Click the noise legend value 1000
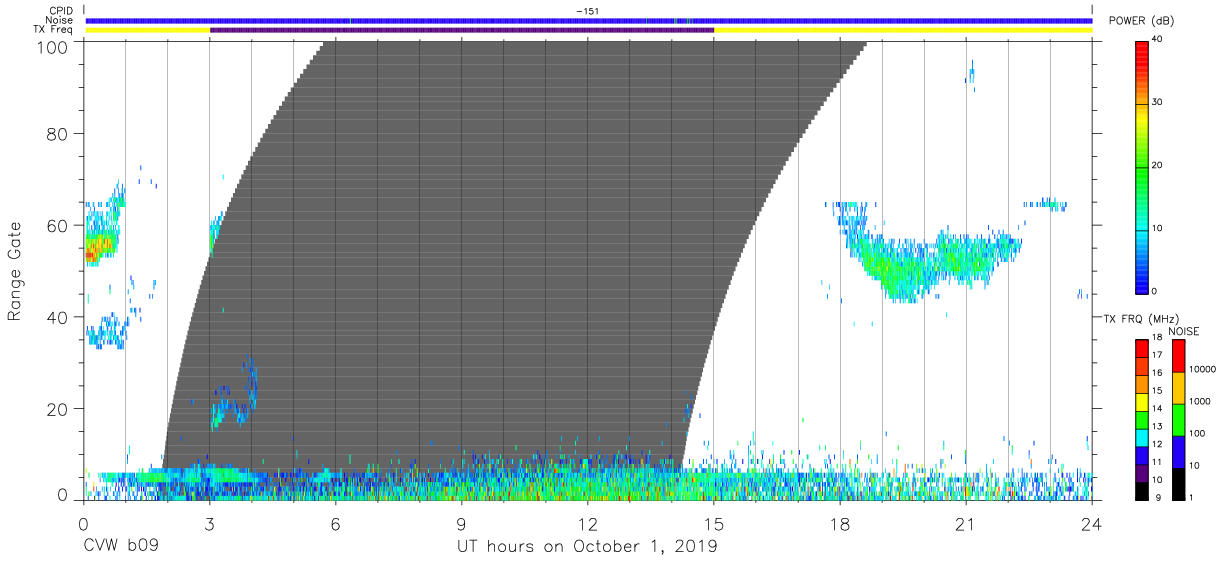 click(x=1200, y=402)
